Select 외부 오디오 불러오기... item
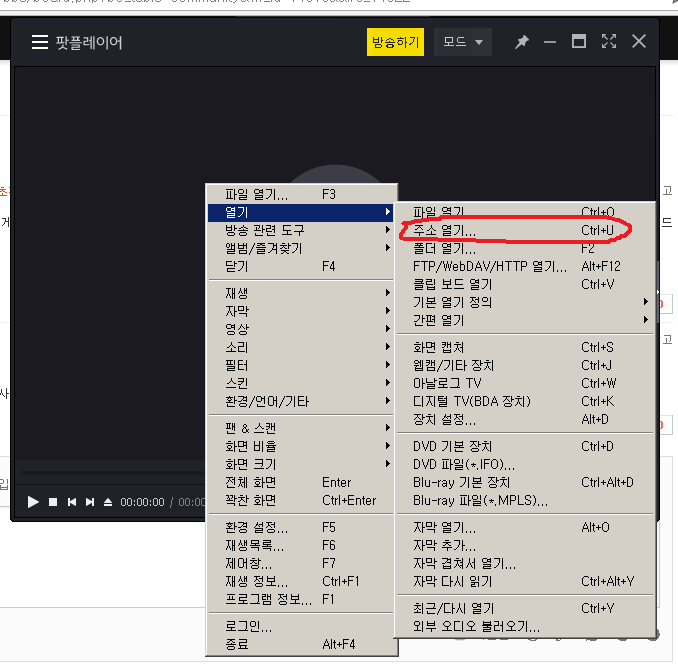The width and height of the screenshot is (678, 669). tap(524, 627)
